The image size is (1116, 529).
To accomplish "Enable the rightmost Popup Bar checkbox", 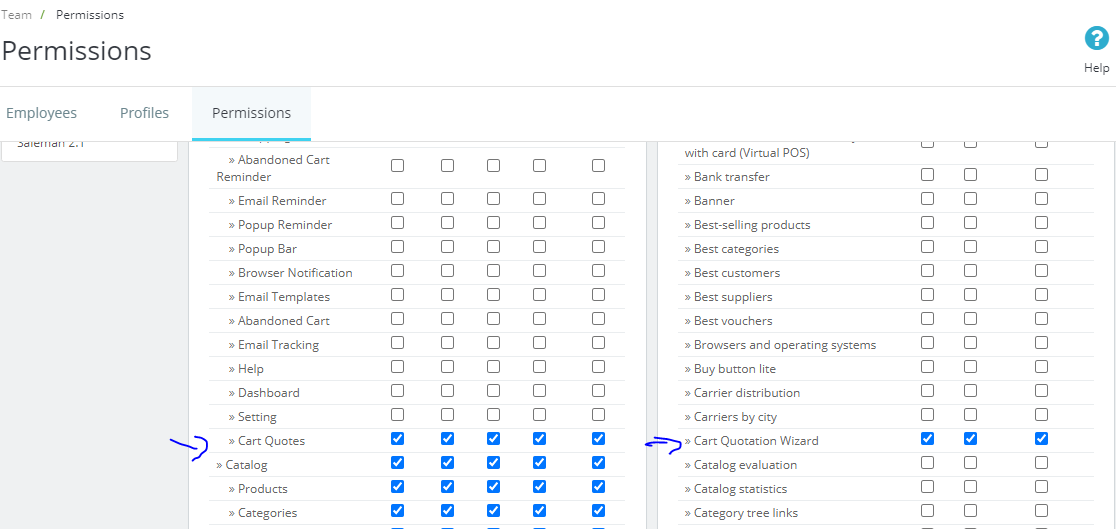I will click(x=598, y=247).
